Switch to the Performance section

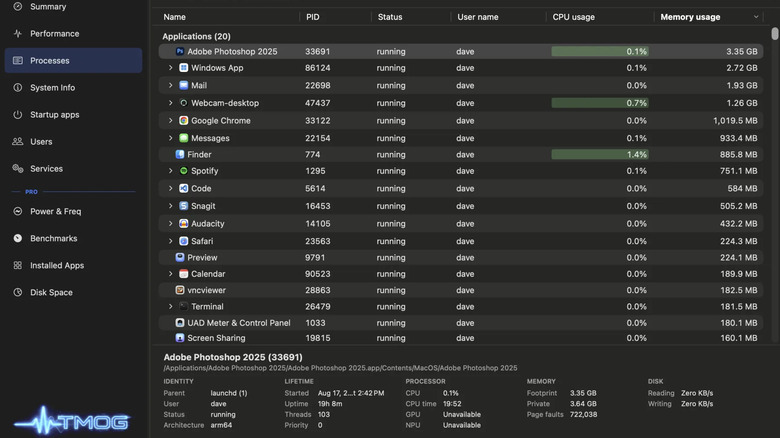coord(73,33)
